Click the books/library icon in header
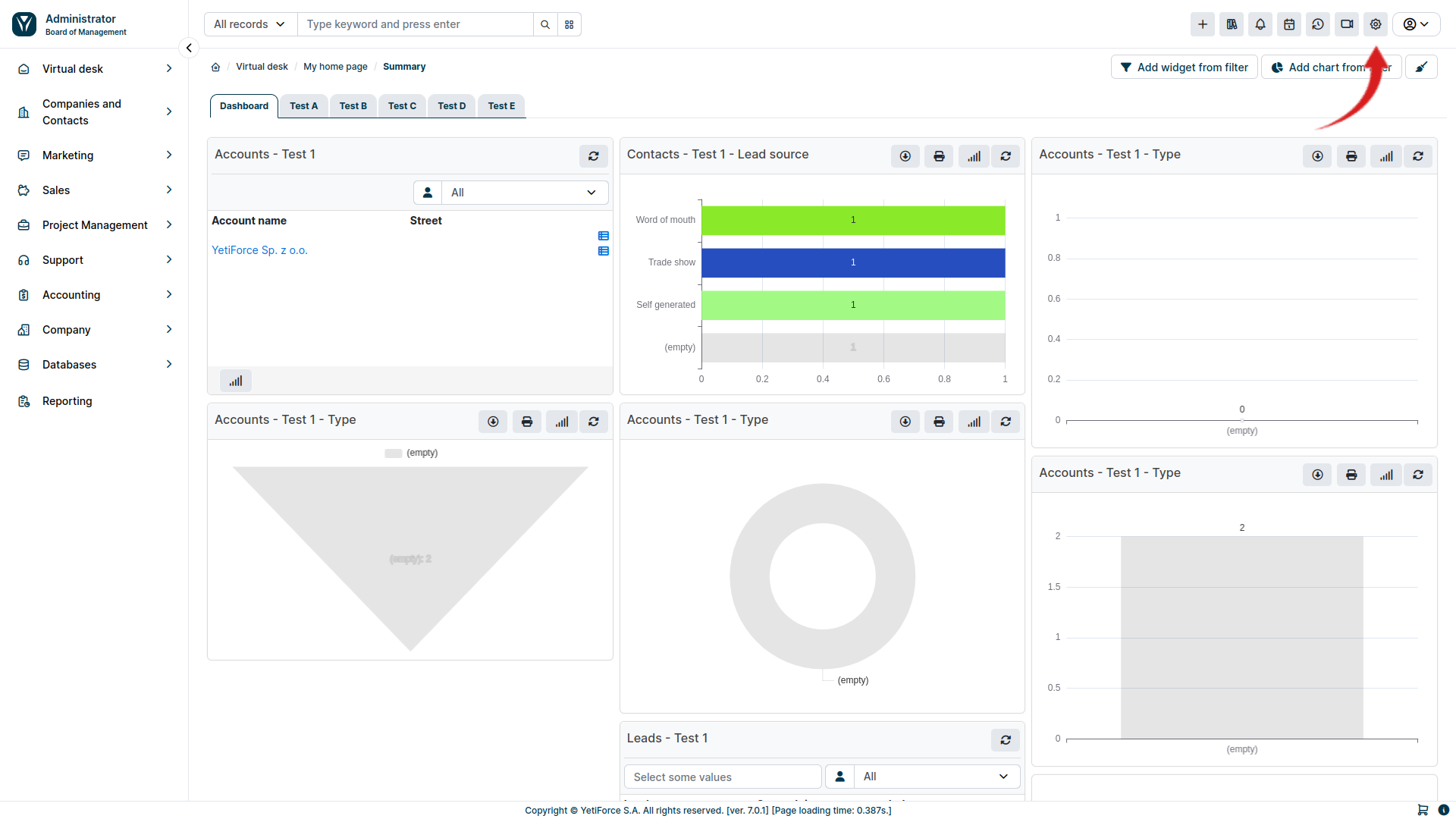 coord(1232,24)
